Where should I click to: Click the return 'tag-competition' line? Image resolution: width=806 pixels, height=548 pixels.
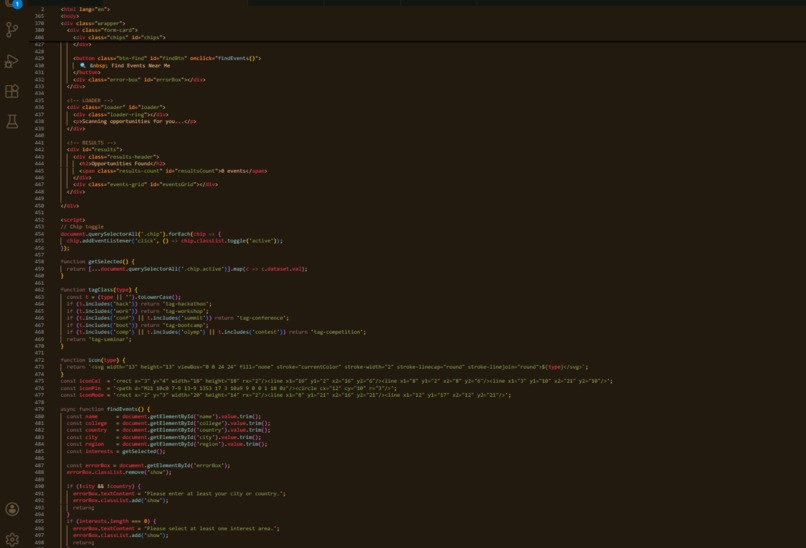(216, 332)
